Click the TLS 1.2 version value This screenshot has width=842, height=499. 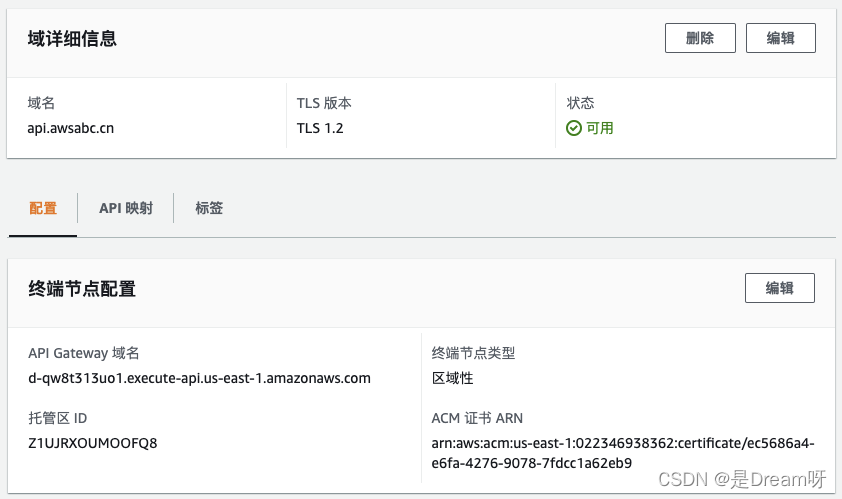click(x=320, y=128)
